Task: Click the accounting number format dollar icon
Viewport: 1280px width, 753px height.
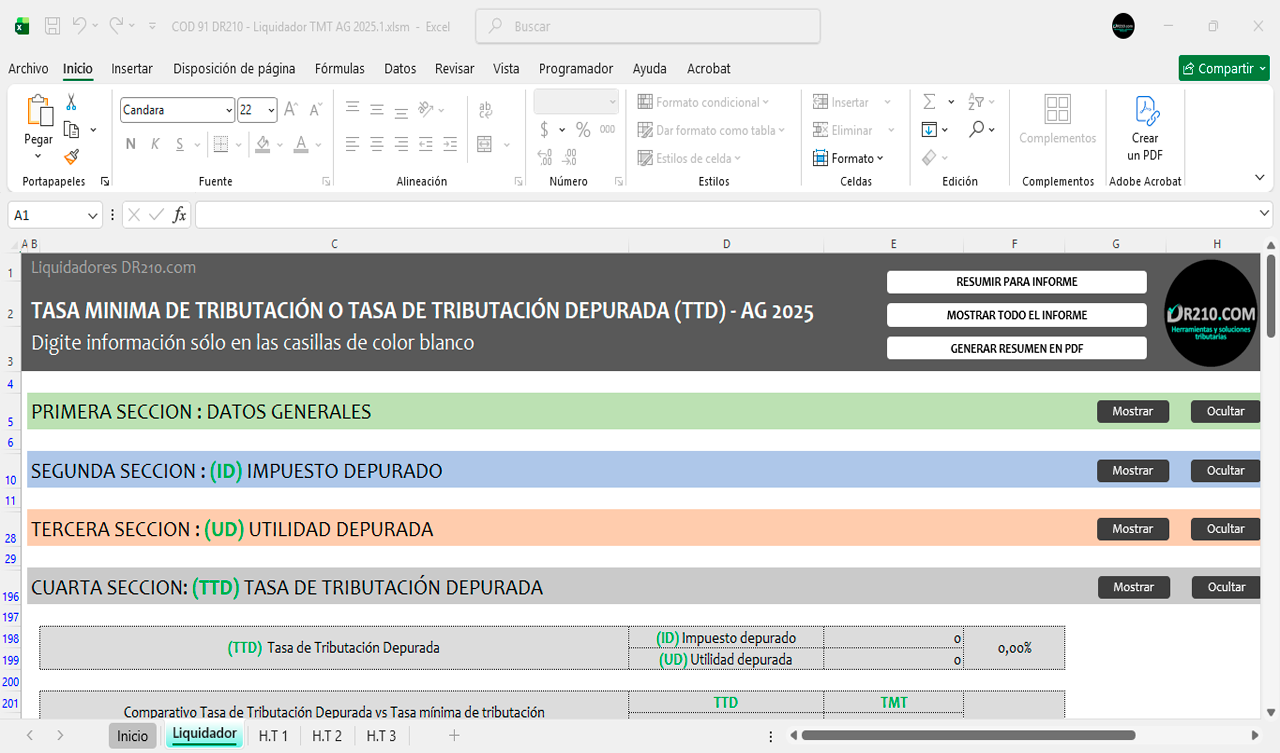Action: (x=544, y=130)
